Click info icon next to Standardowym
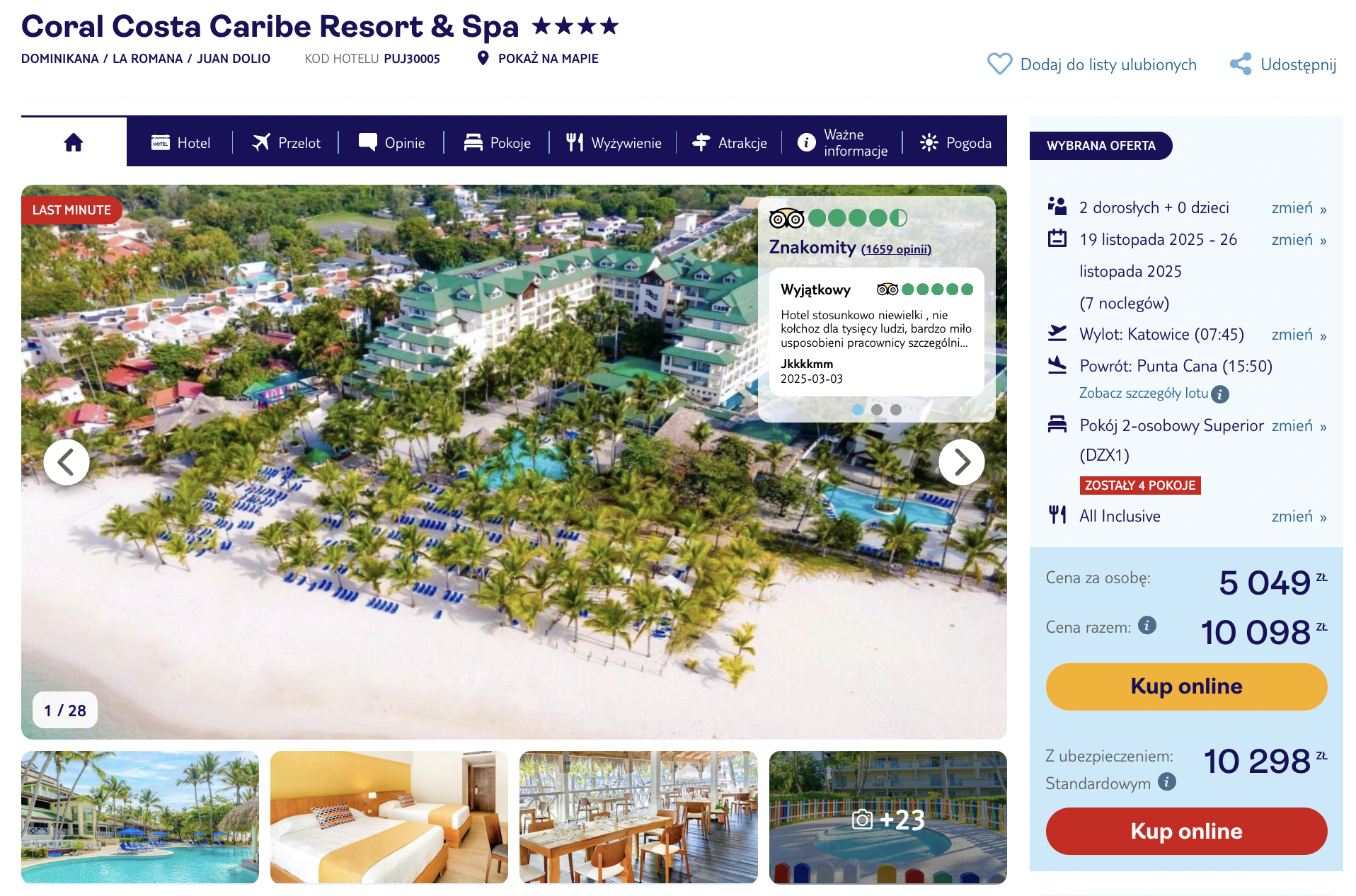This screenshot has height=896, width=1356. pyautogui.click(x=1167, y=782)
